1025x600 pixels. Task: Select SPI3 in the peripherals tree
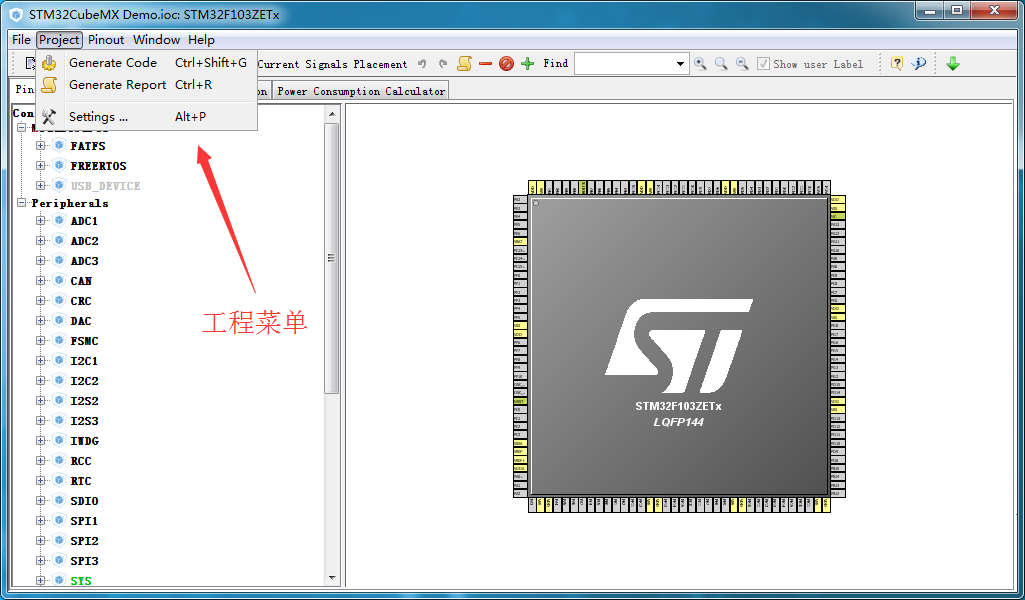[x=84, y=561]
